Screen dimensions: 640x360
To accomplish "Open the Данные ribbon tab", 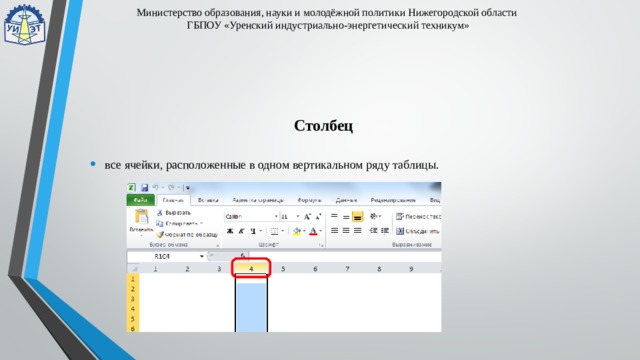I will pyautogui.click(x=346, y=200).
